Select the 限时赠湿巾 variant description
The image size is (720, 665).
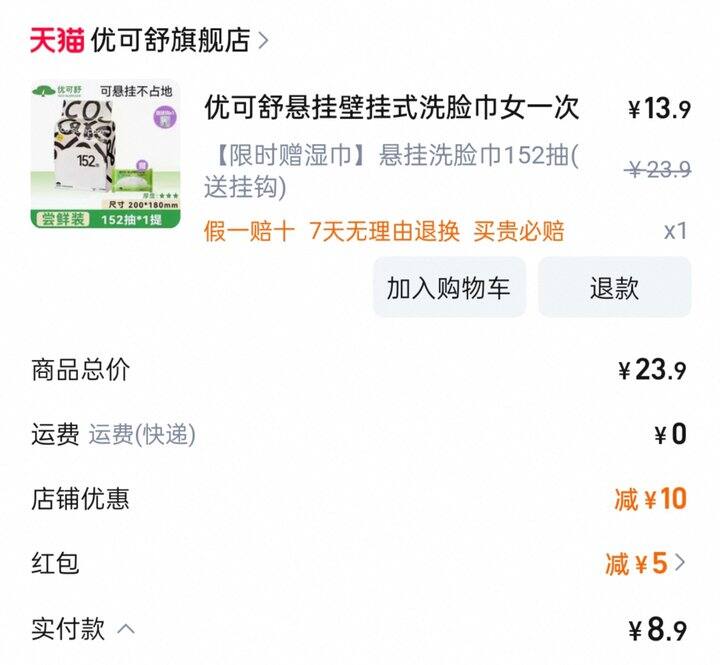point(391,171)
